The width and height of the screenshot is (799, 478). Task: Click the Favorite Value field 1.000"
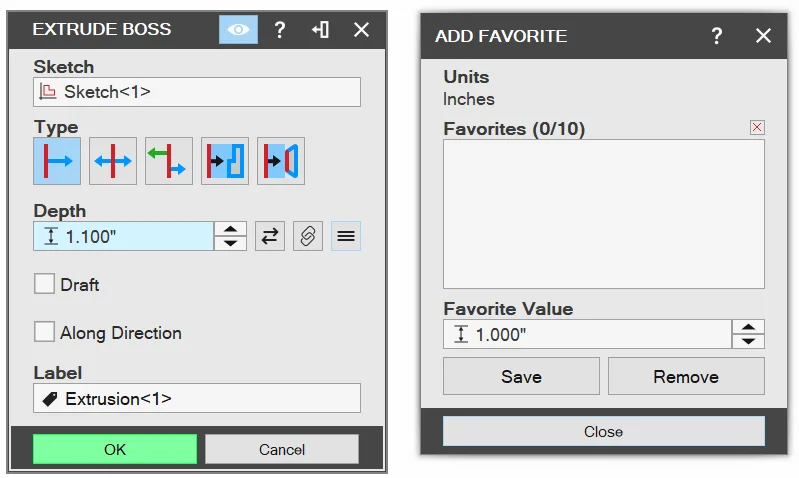coord(588,334)
